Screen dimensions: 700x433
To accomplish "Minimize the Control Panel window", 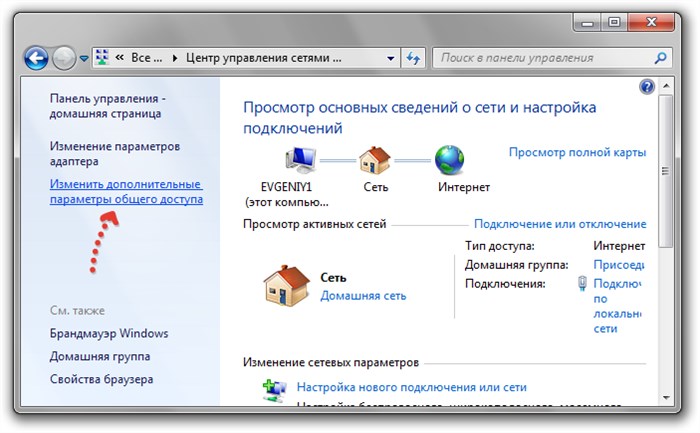I will pyautogui.click(x=587, y=23).
